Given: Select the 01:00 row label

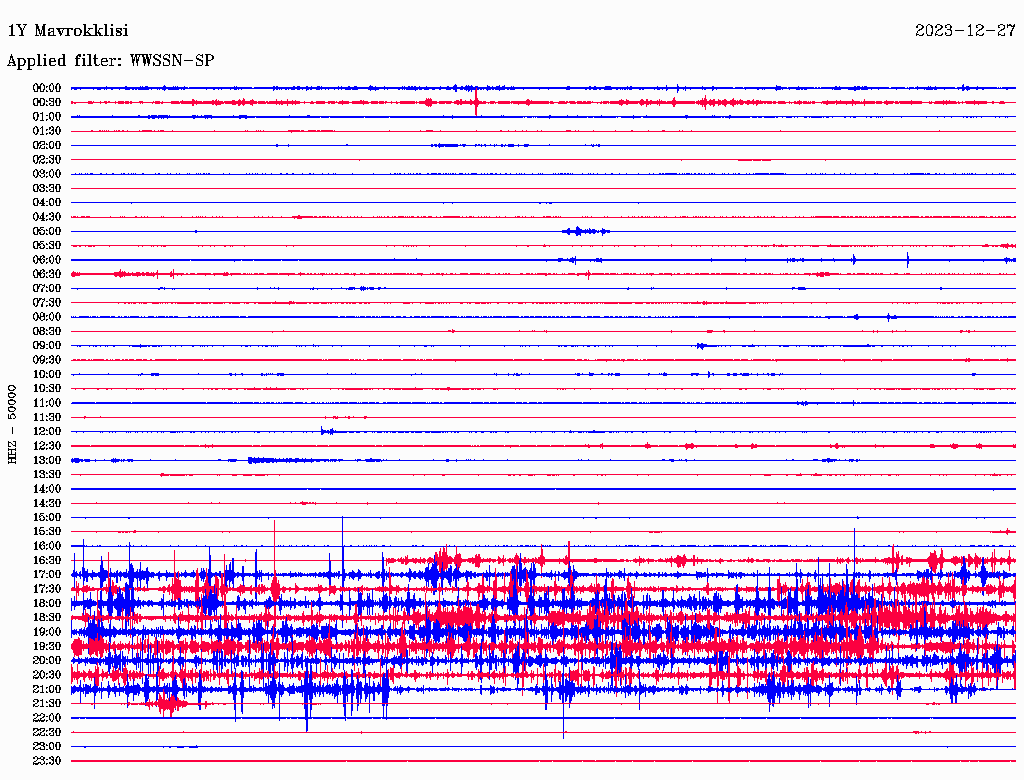Looking at the screenshot, I should [x=47, y=117].
